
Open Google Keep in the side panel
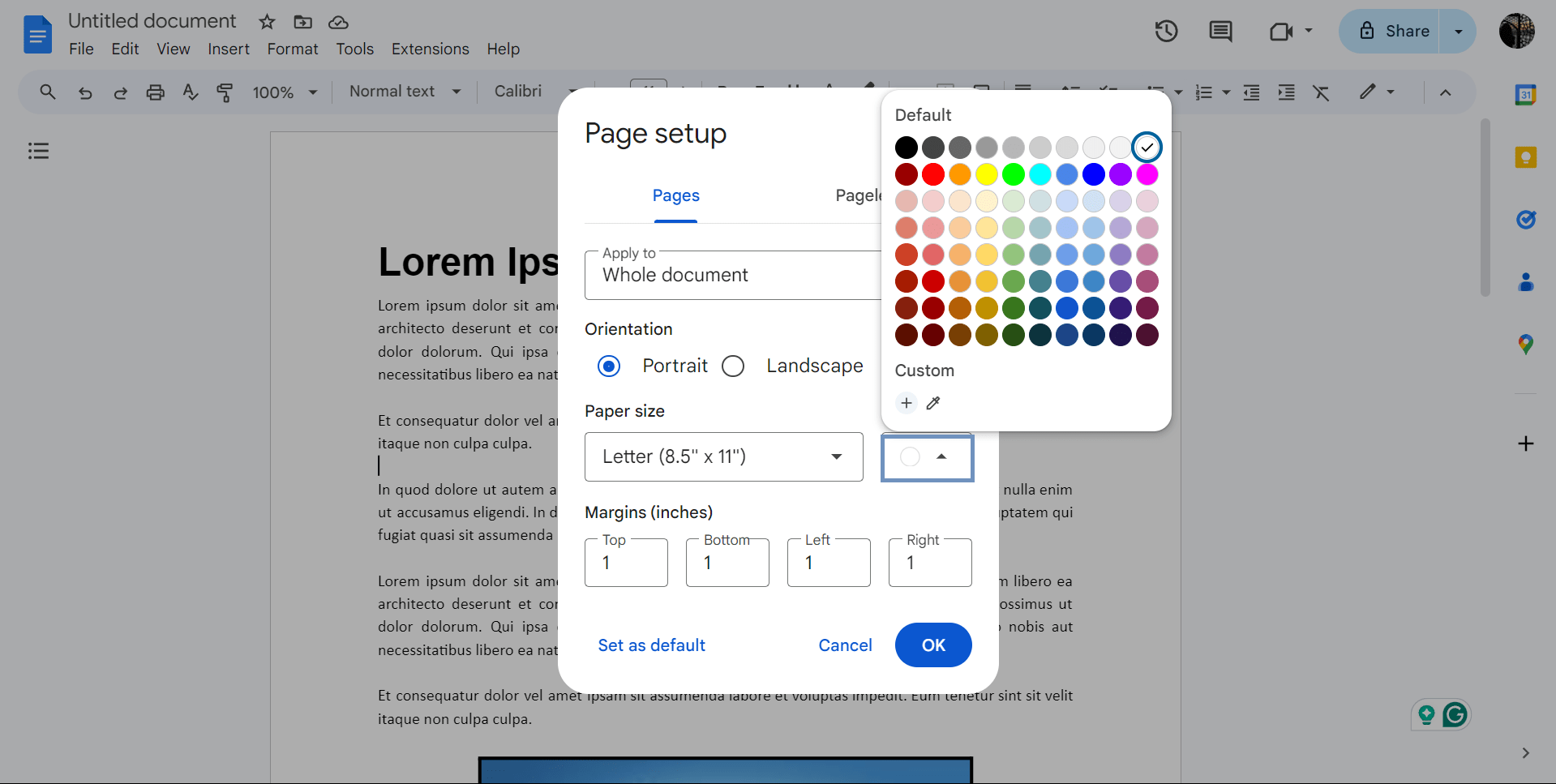tap(1526, 157)
